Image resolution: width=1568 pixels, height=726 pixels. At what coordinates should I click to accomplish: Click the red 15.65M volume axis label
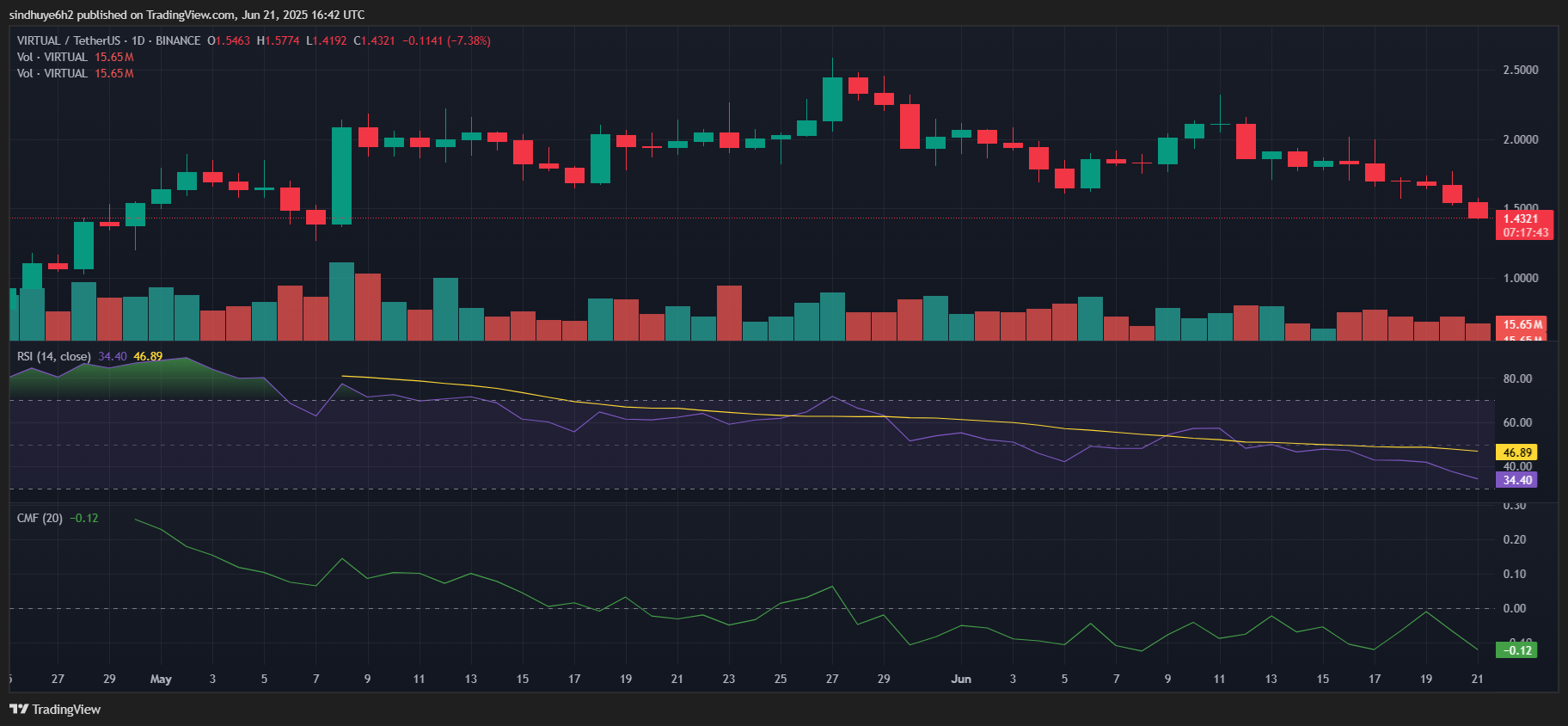pyautogui.click(x=1522, y=324)
